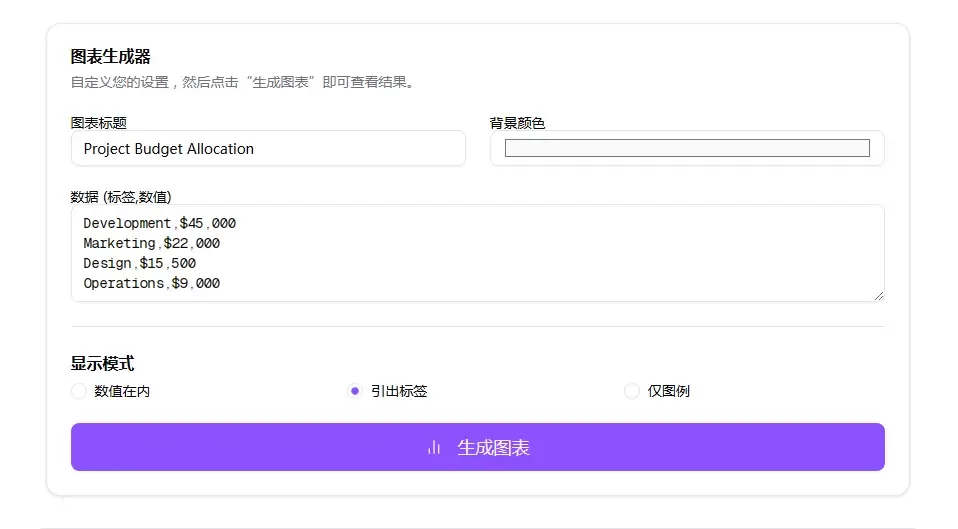Image resolution: width=958 pixels, height=529 pixels.
Task: Click the 显示模式 section heading
Action: click(x=102, y=363)
